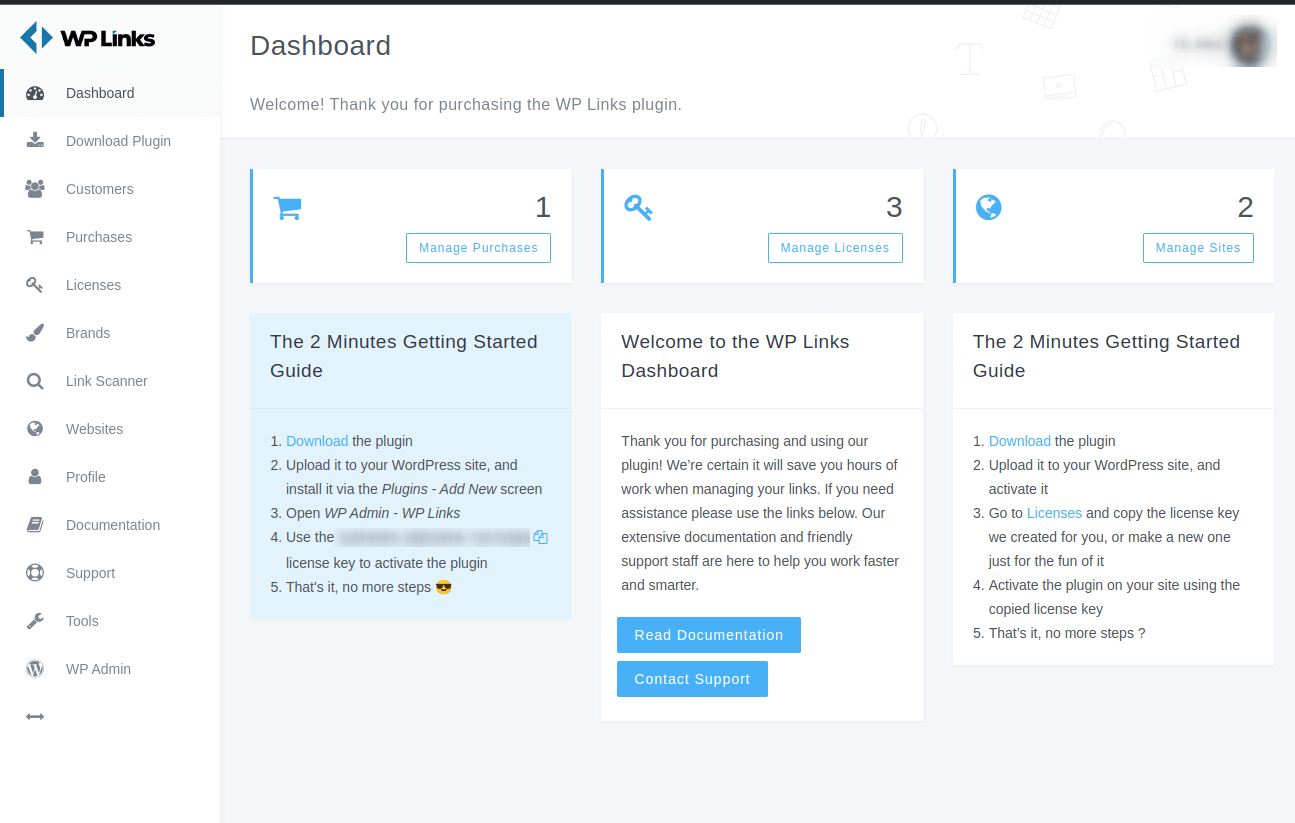Click the globe icon on sites card
Image resolution: width=1295 pixels, height=823 pixels.
(x=989, y=207)
